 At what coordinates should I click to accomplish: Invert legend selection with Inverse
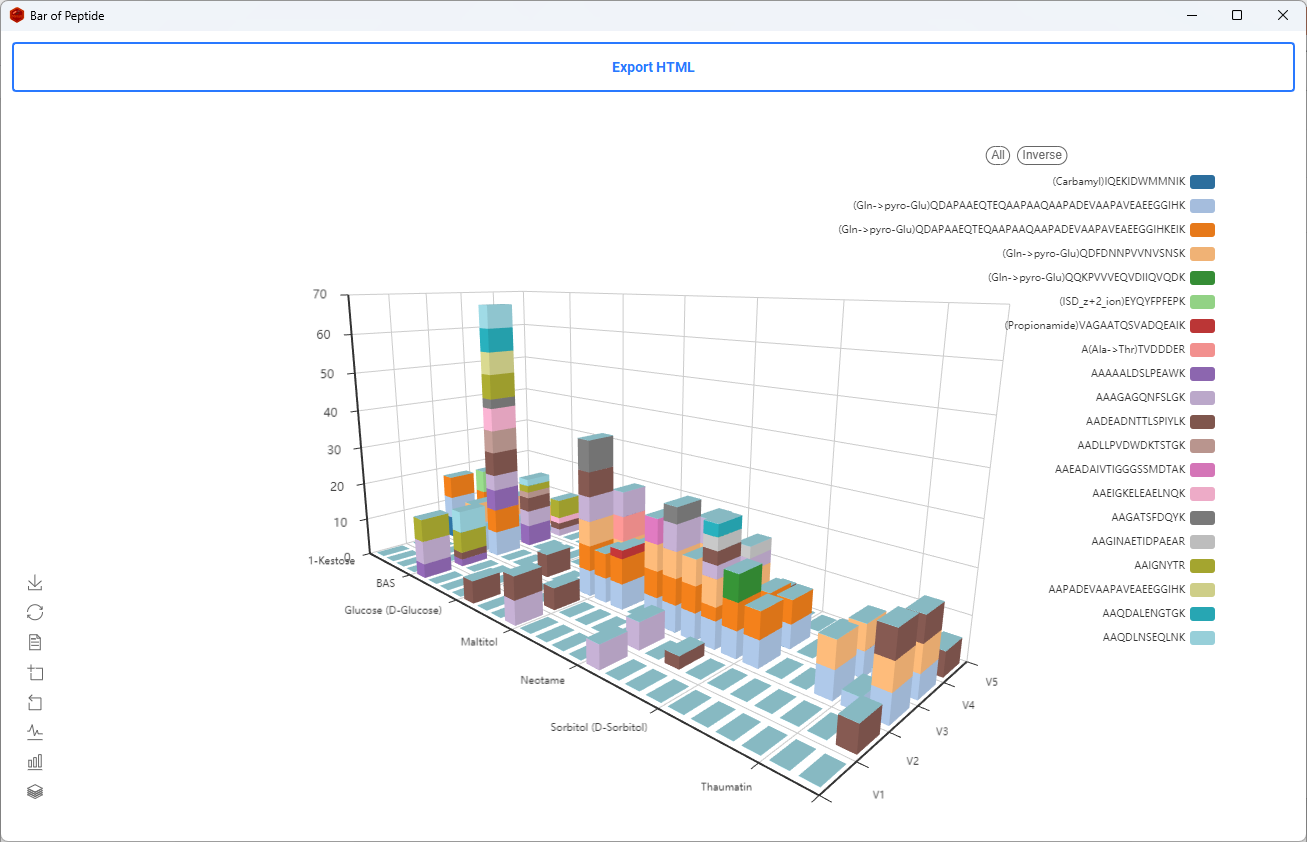1042,155
